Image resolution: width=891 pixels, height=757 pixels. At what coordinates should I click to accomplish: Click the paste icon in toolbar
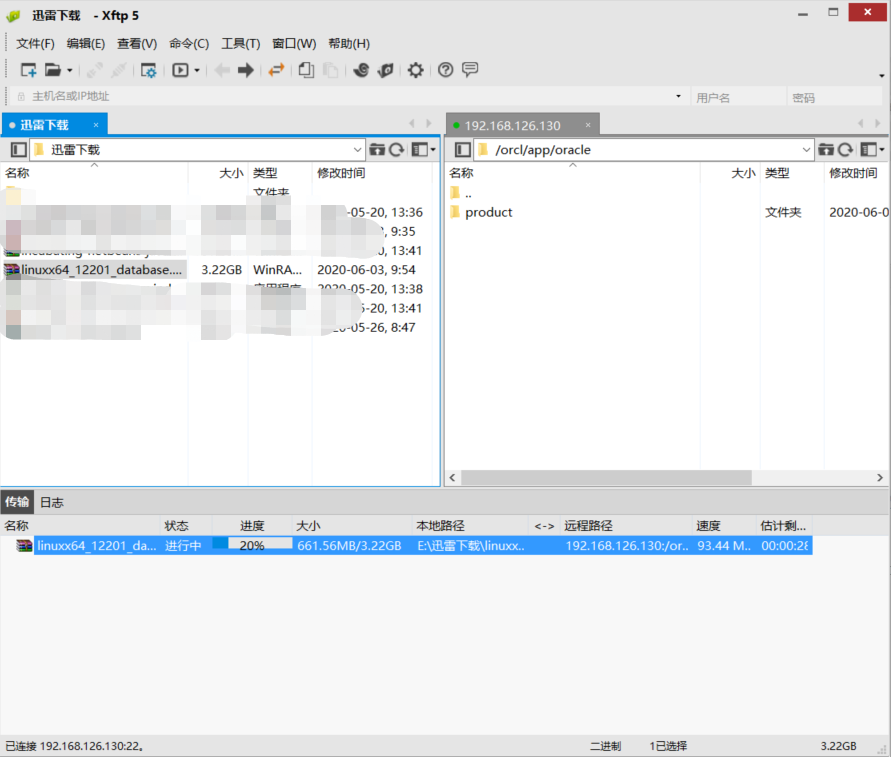330,70
